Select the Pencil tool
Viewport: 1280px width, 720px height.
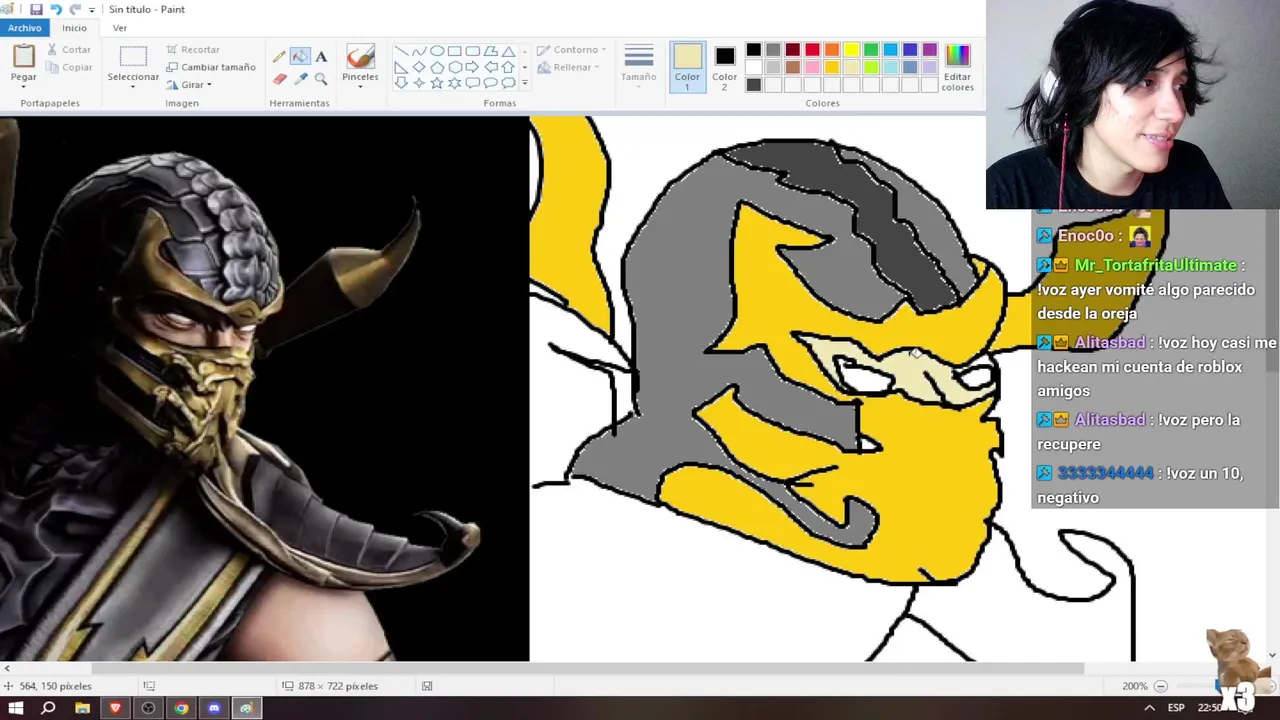click(x=280, y=57)
